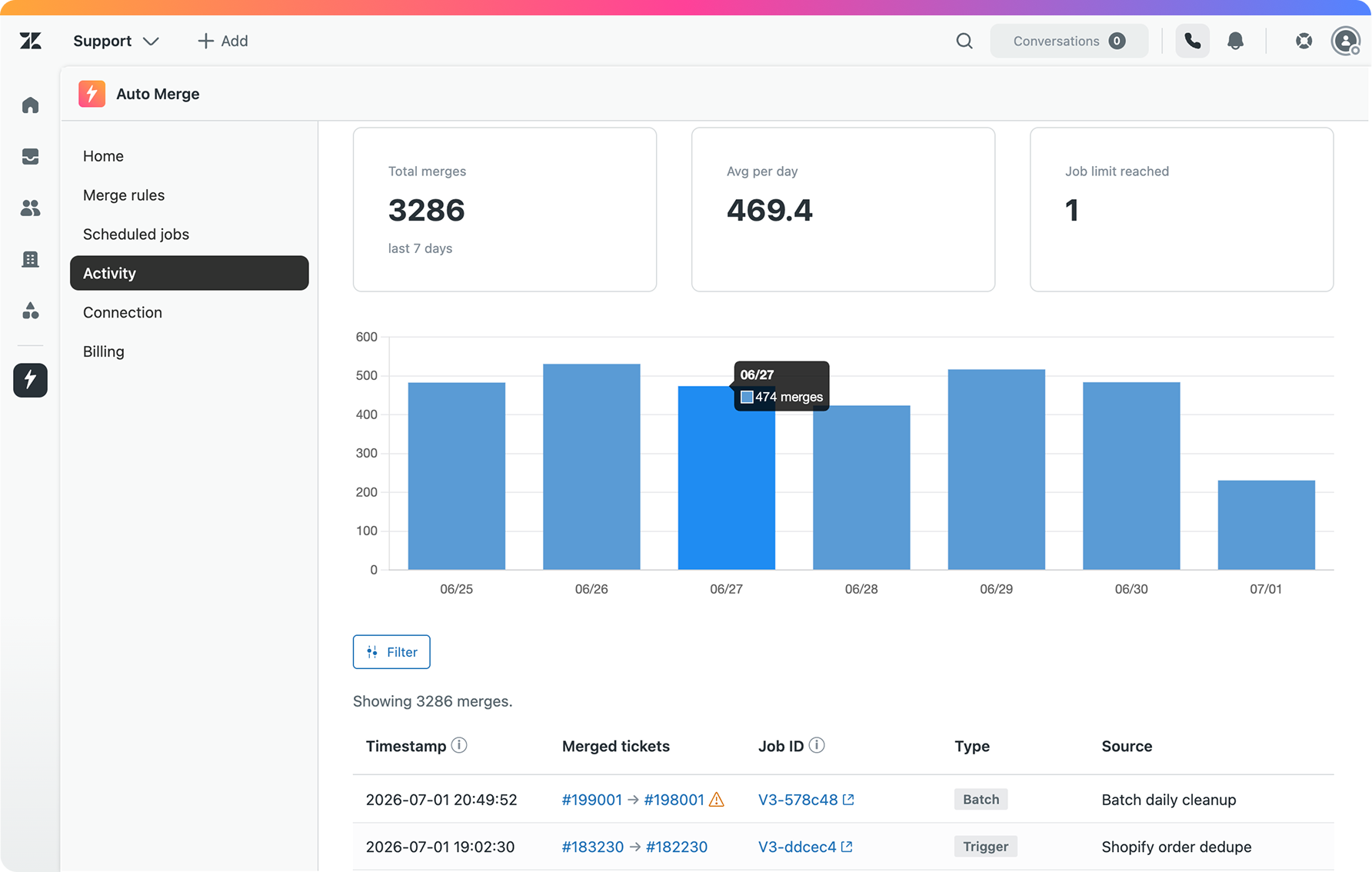Click the Avg per day 469.4 card
Viewport: 1372px width, 872px height.
843,209
